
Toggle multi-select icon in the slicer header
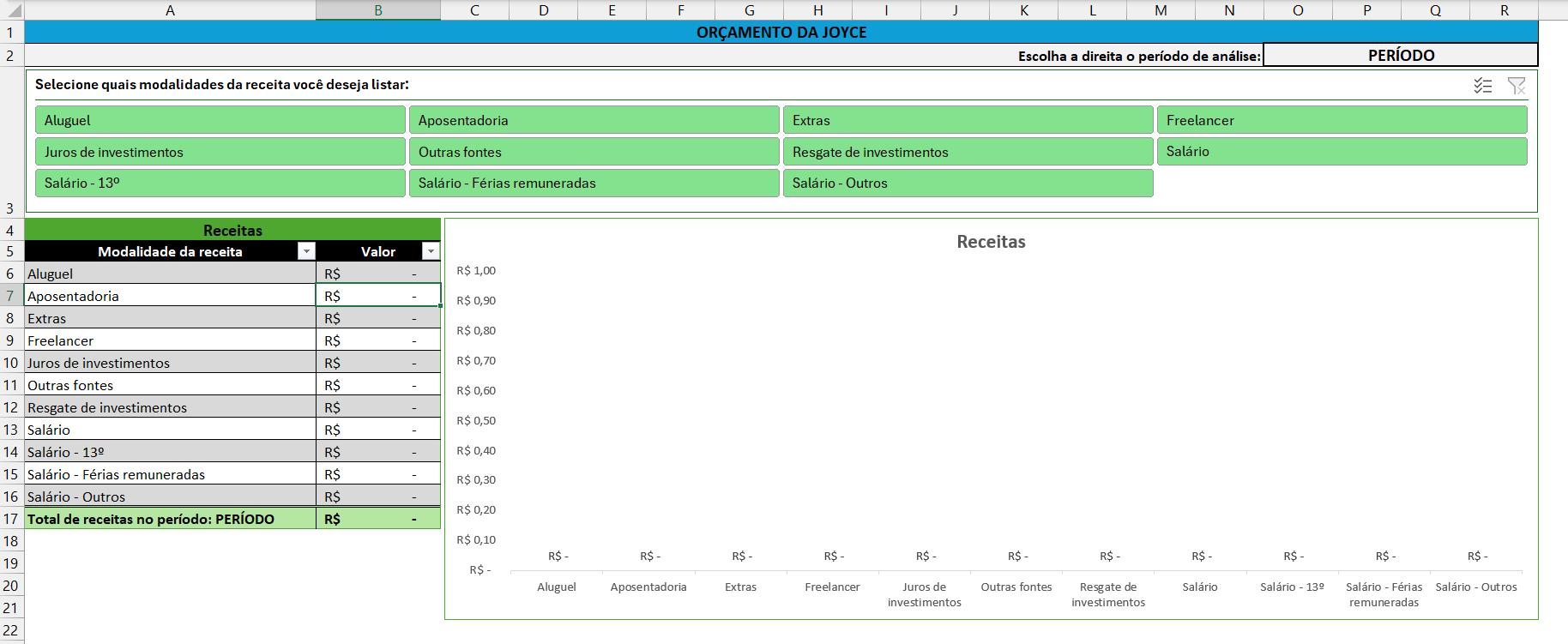click(1483, 86)
